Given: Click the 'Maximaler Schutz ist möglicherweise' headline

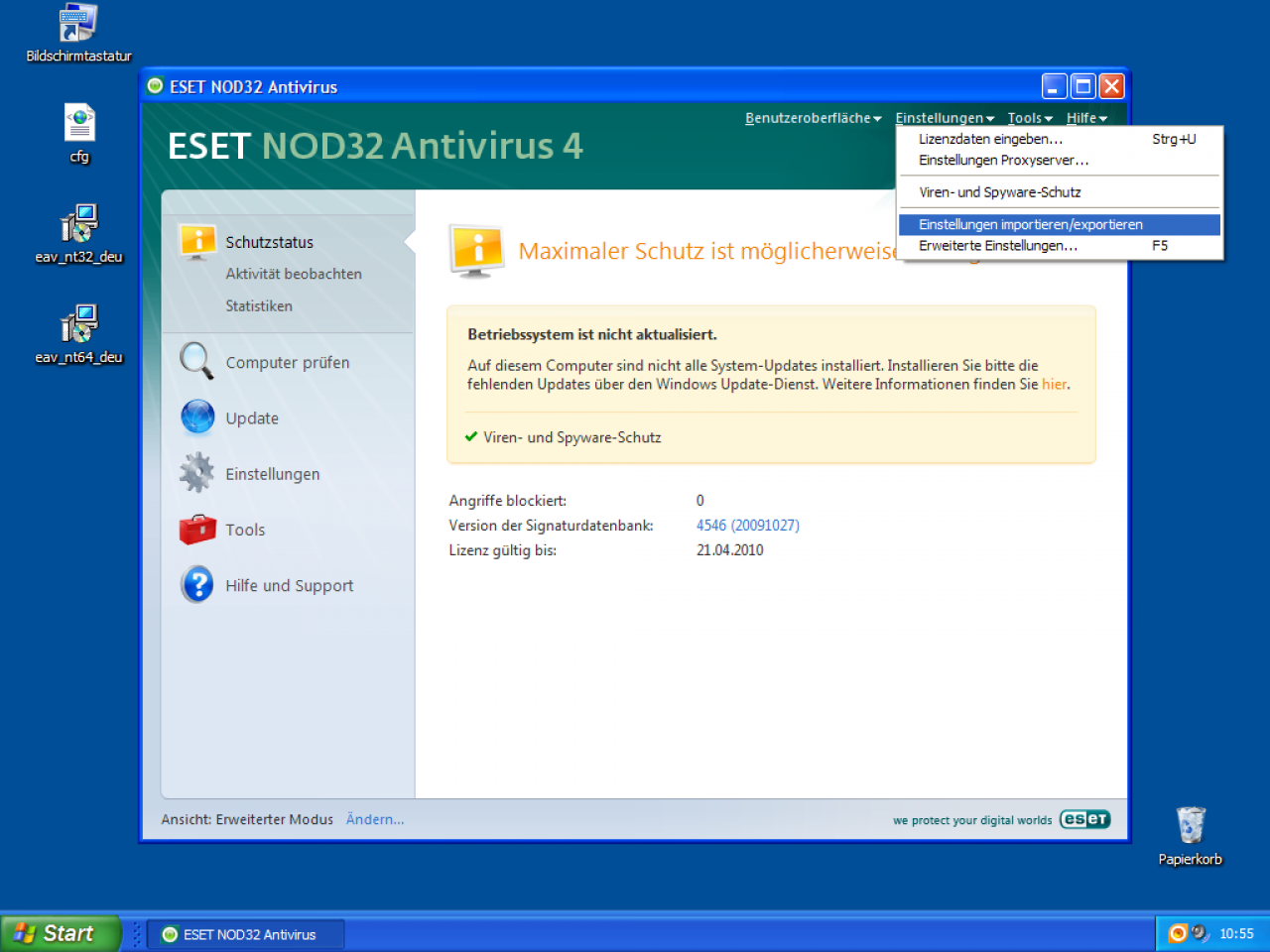Looking at the screenshot, I should pyautogui.click(x=708, y=251).
